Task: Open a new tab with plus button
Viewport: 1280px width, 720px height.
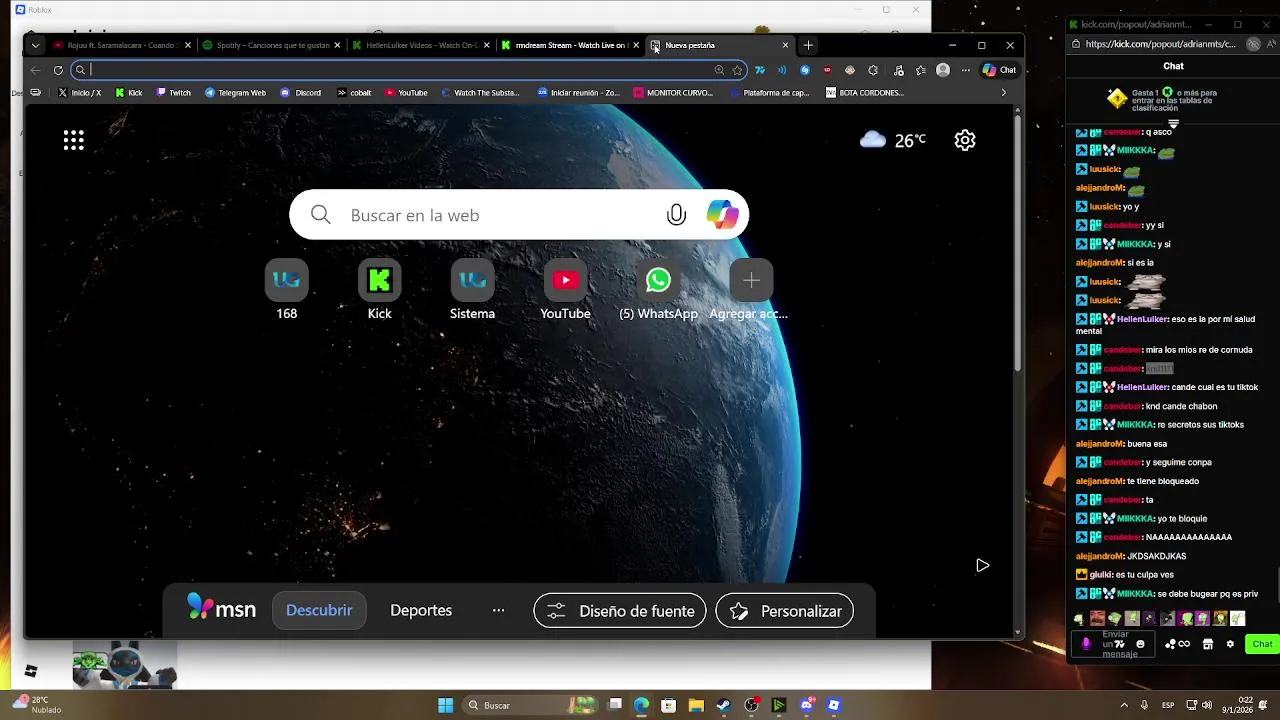Action: pyautogui.click(x=808, y=45)
